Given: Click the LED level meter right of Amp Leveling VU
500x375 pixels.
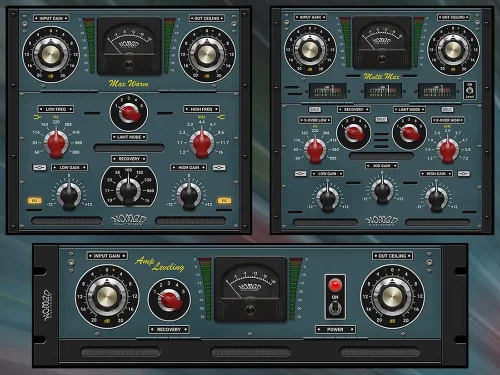Looking at the screenshot, I should 295,289.
